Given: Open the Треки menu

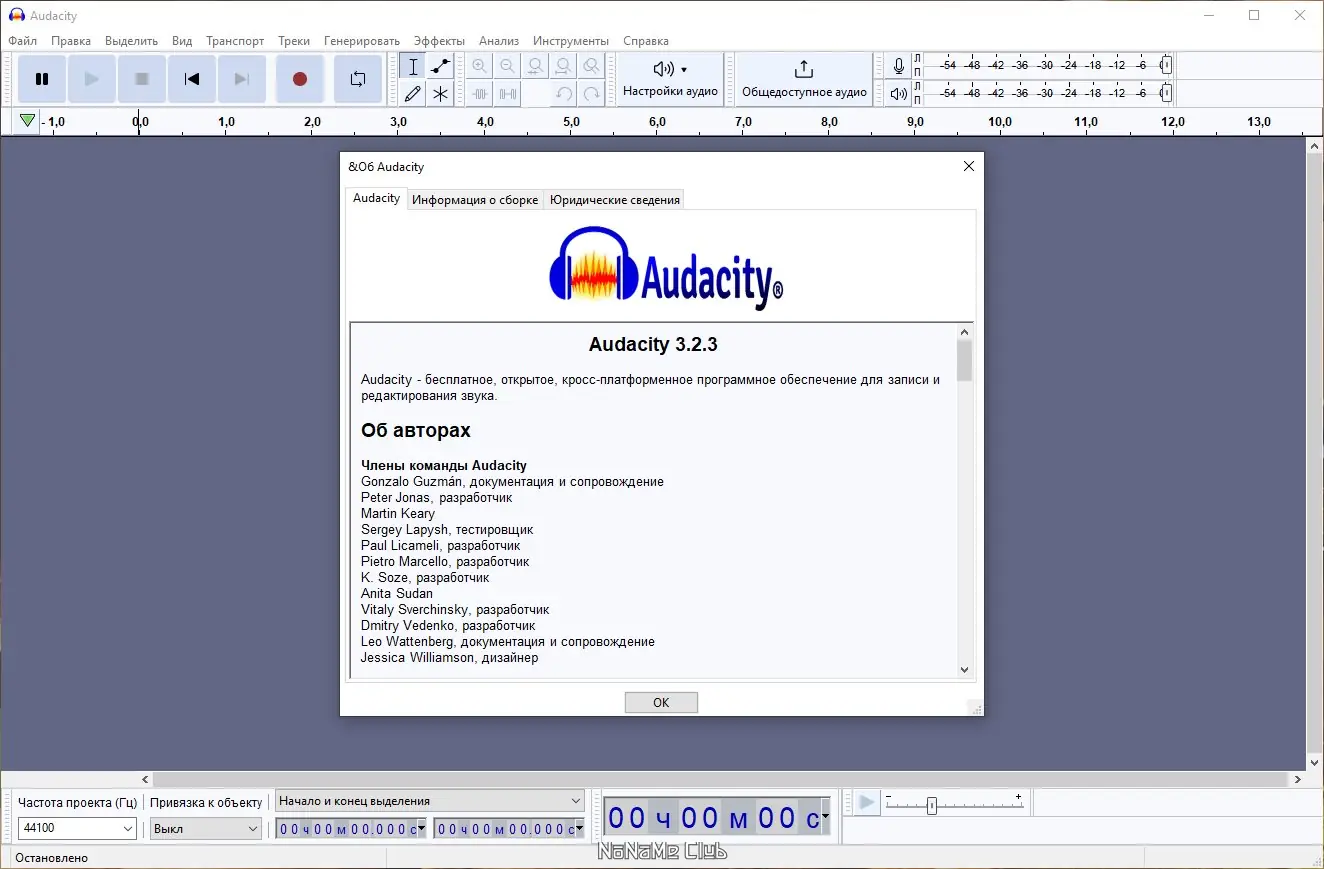Looking at the screenshot, I should (294, 41).
